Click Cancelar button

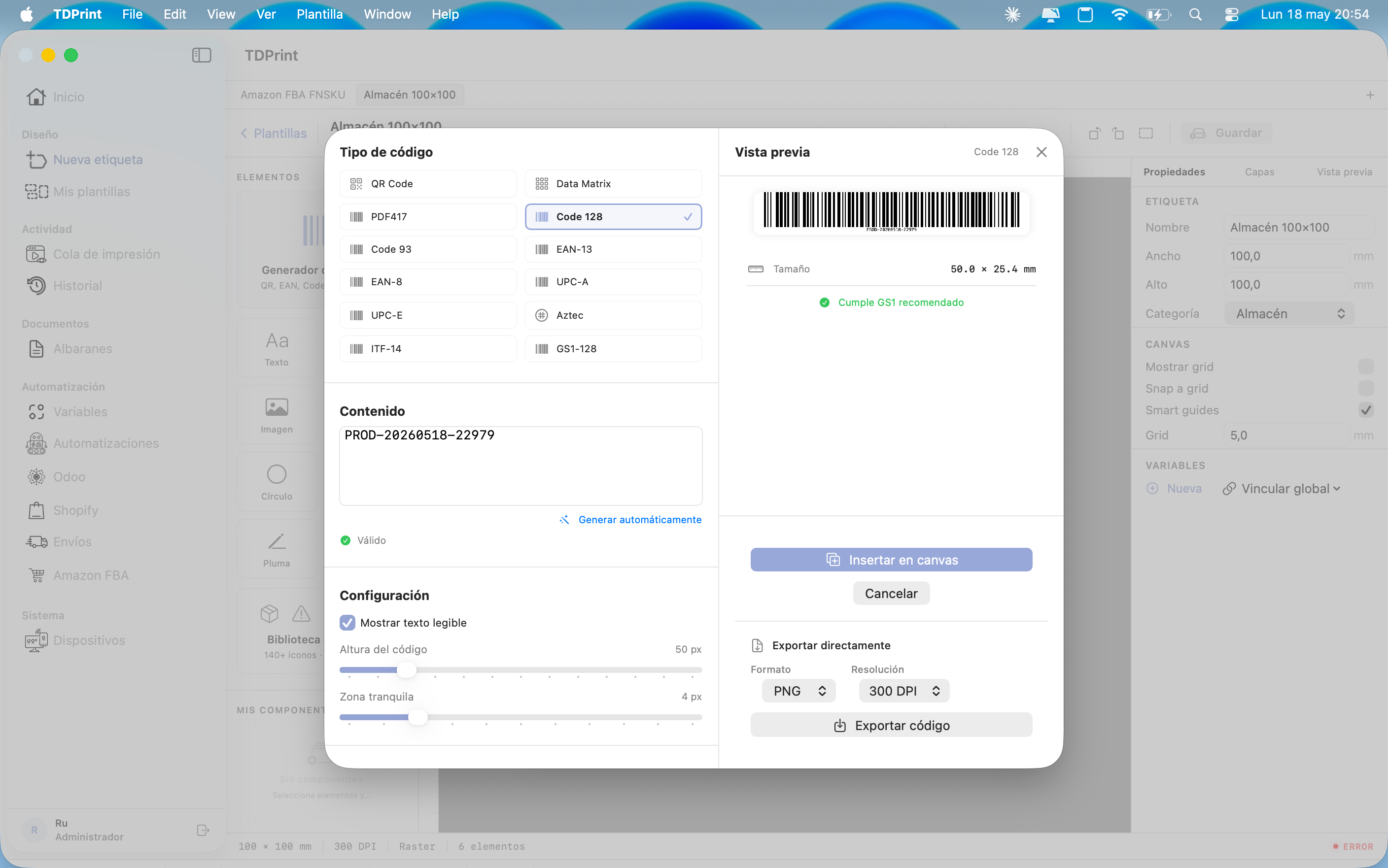tap(891, 593)
